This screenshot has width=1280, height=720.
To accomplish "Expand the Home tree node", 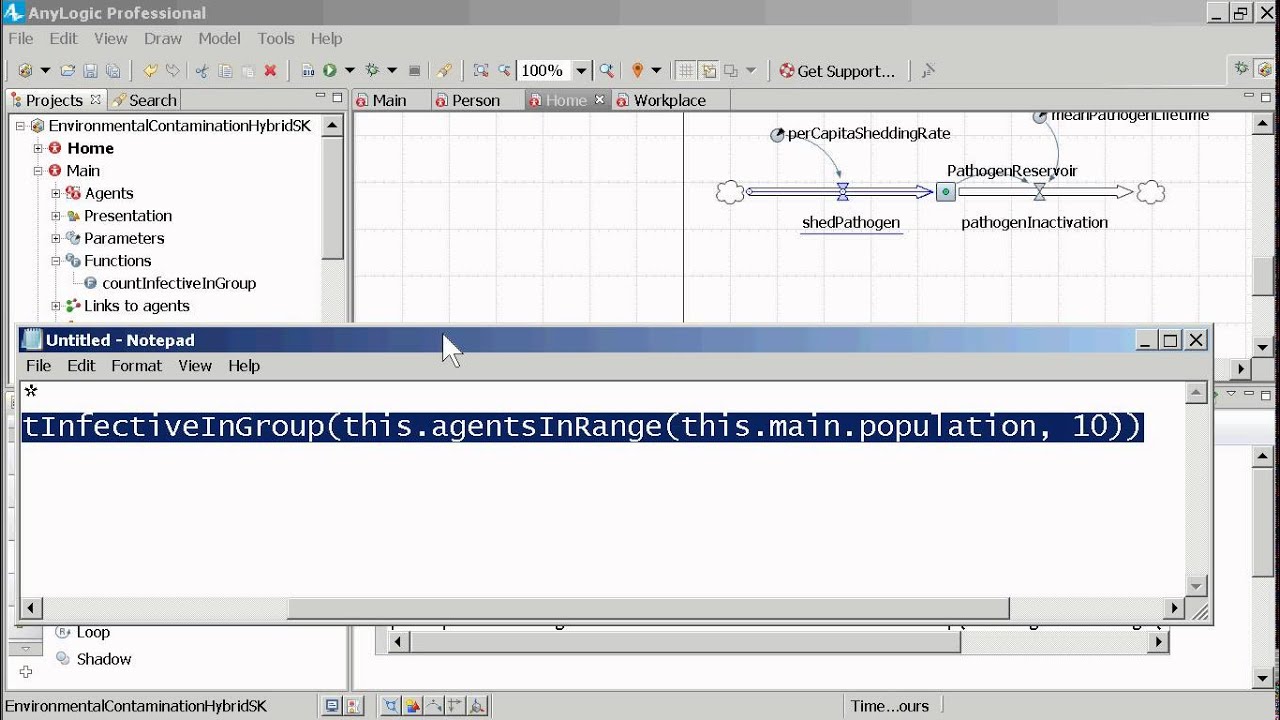I will [x=38, y=148].
